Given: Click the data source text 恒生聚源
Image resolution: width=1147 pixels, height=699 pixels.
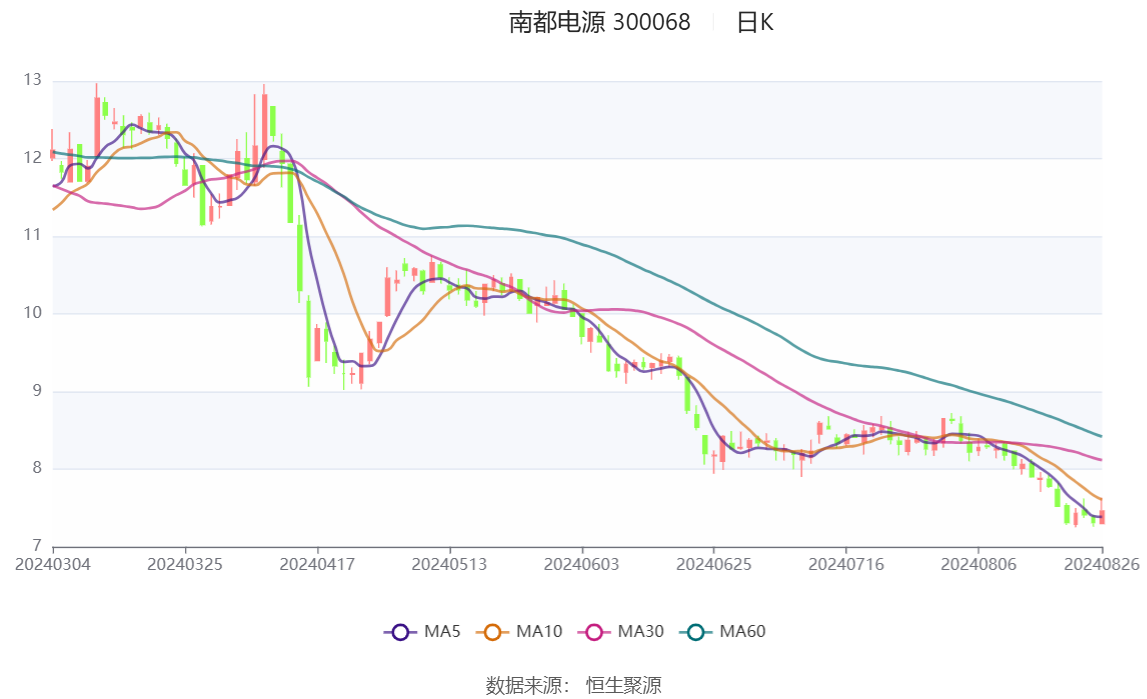Looking at the screenshot, I should pyautogui.click(x=624, y=685).
